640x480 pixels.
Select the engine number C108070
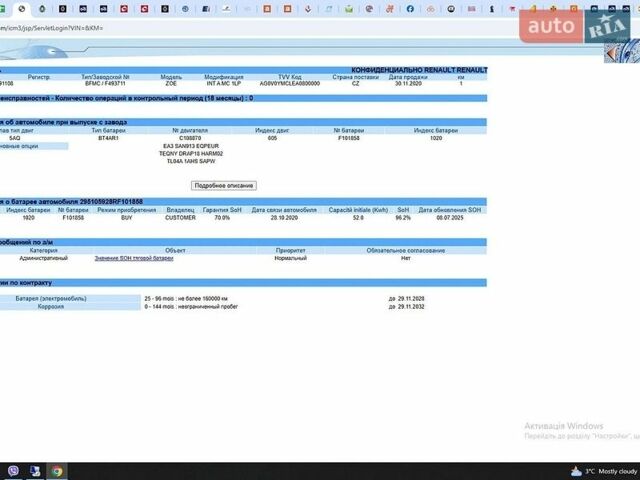[190, 138]
